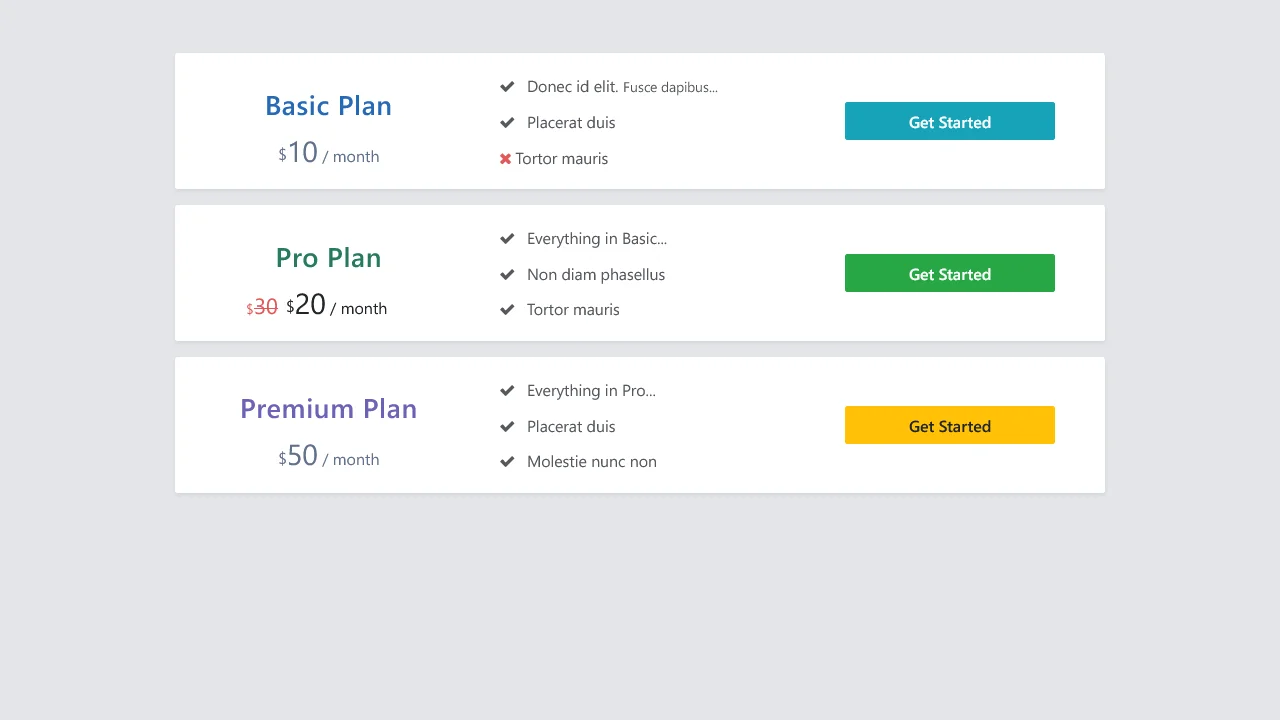Click the checkmark next to "Placerat duis" in Premium Plan
Viewport: 1280px width, 720px height.
[507, 426]
